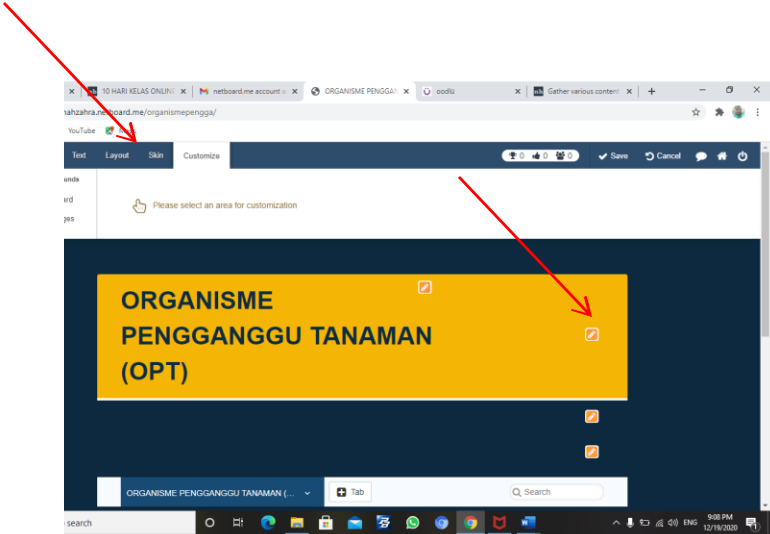Click the lowest orange edit pencil icon
Screen dimensions: 770x534
pyautogui.click(x=591, y=452)
